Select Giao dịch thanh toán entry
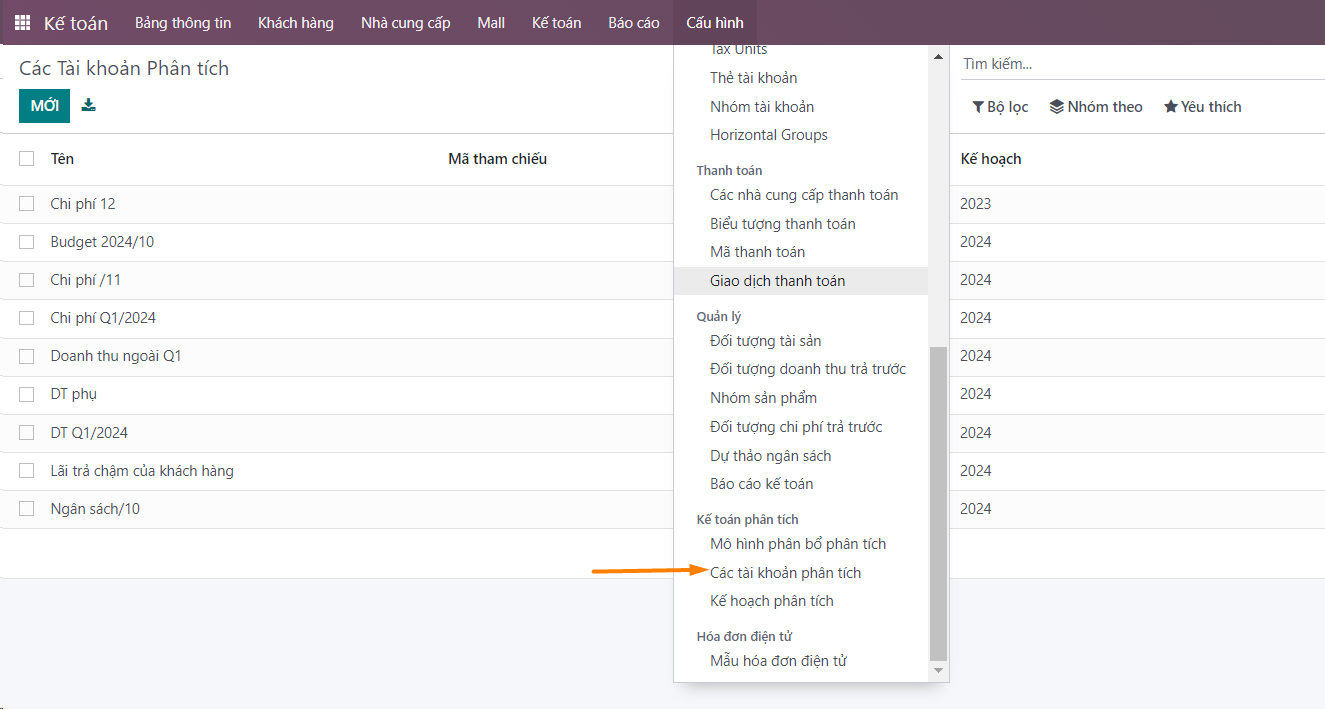 coord(801,281)
